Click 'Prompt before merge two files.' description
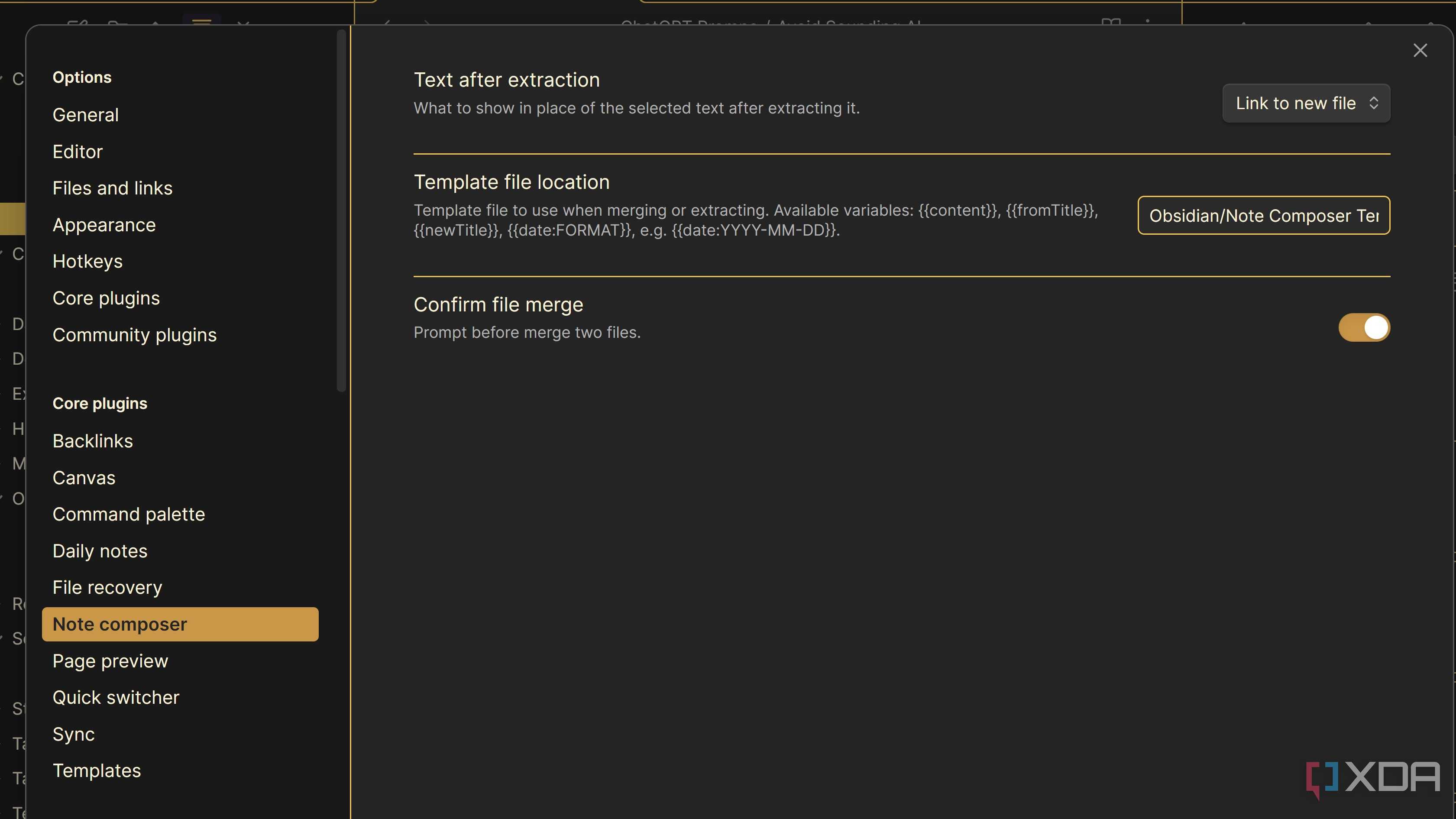 click(x=527, y=332)
